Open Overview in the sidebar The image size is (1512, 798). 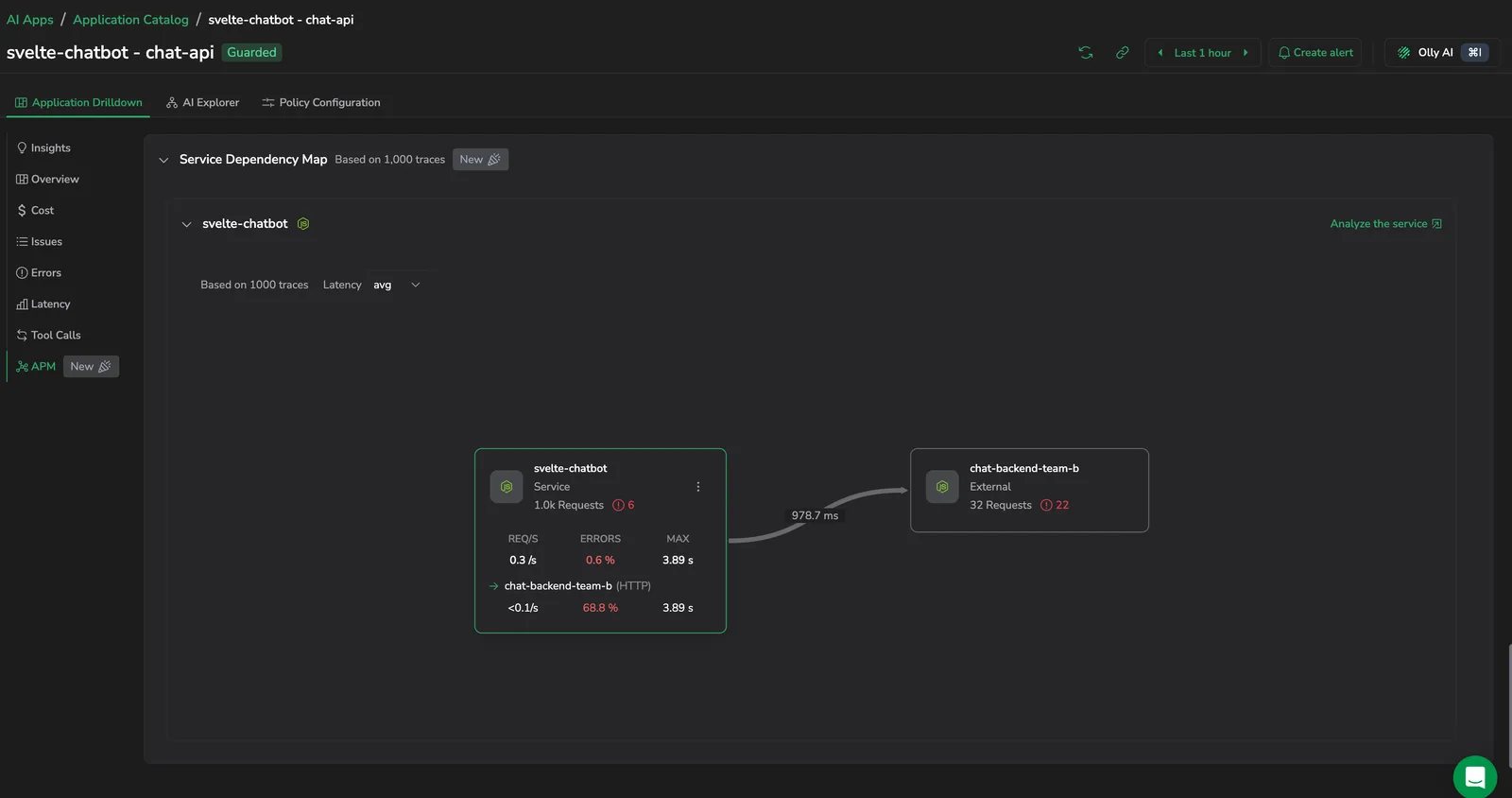click(x=47, y=180)
